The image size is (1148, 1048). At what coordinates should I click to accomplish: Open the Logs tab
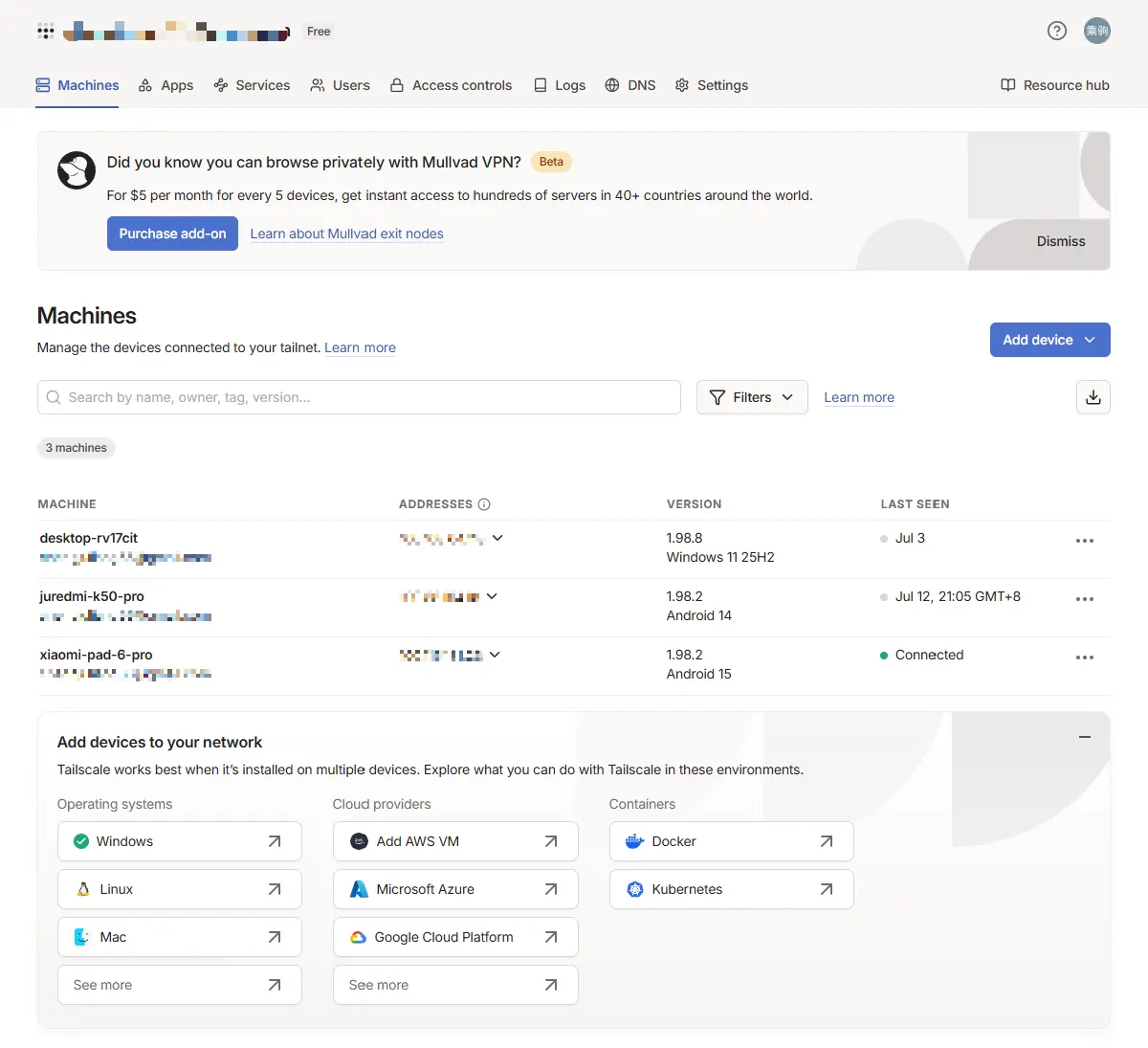click(559, 85)
